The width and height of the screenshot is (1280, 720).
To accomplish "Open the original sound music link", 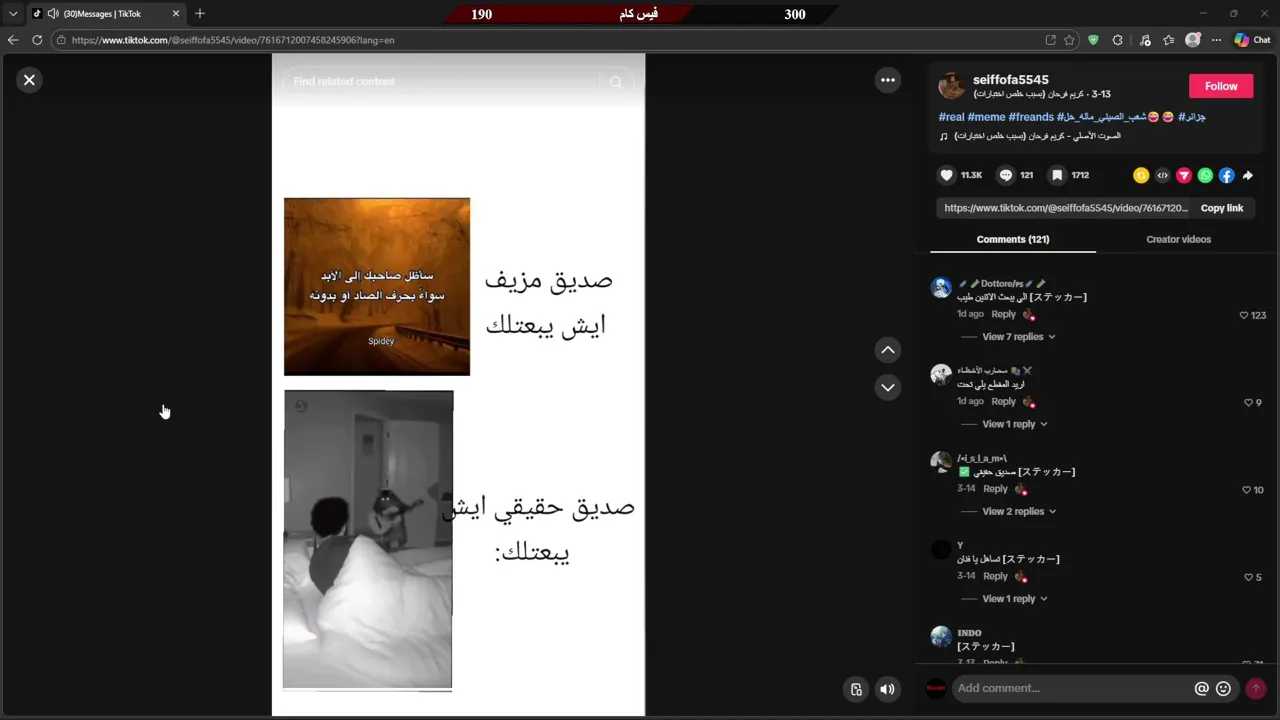I will [1030, 136].
